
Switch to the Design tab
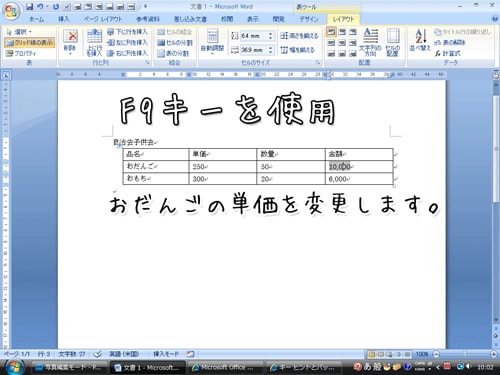(x=309, y=19)
